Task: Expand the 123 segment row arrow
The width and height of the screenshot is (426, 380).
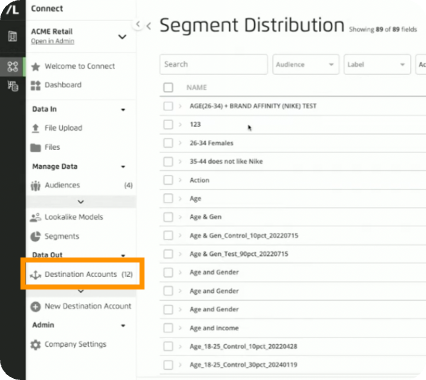Action: click(x=180, y=125)
